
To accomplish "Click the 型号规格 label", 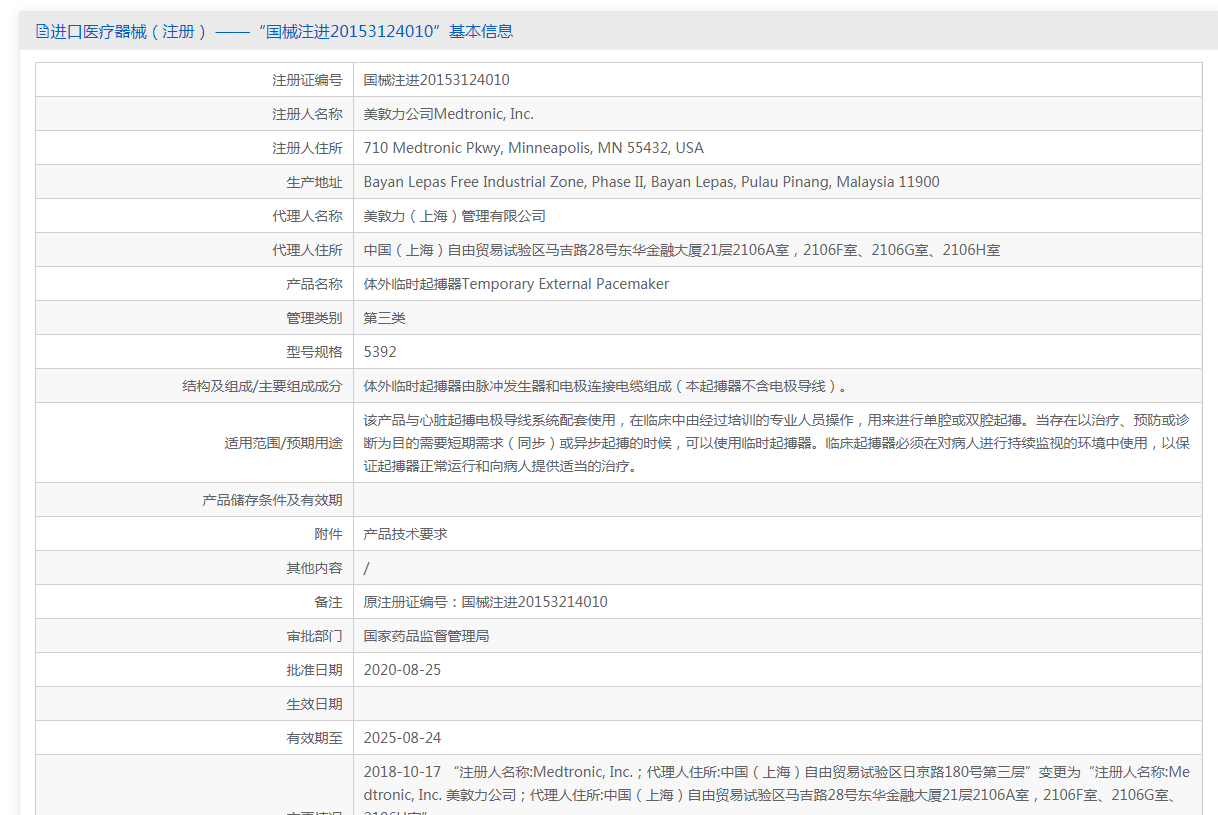I will coord(315,352).
